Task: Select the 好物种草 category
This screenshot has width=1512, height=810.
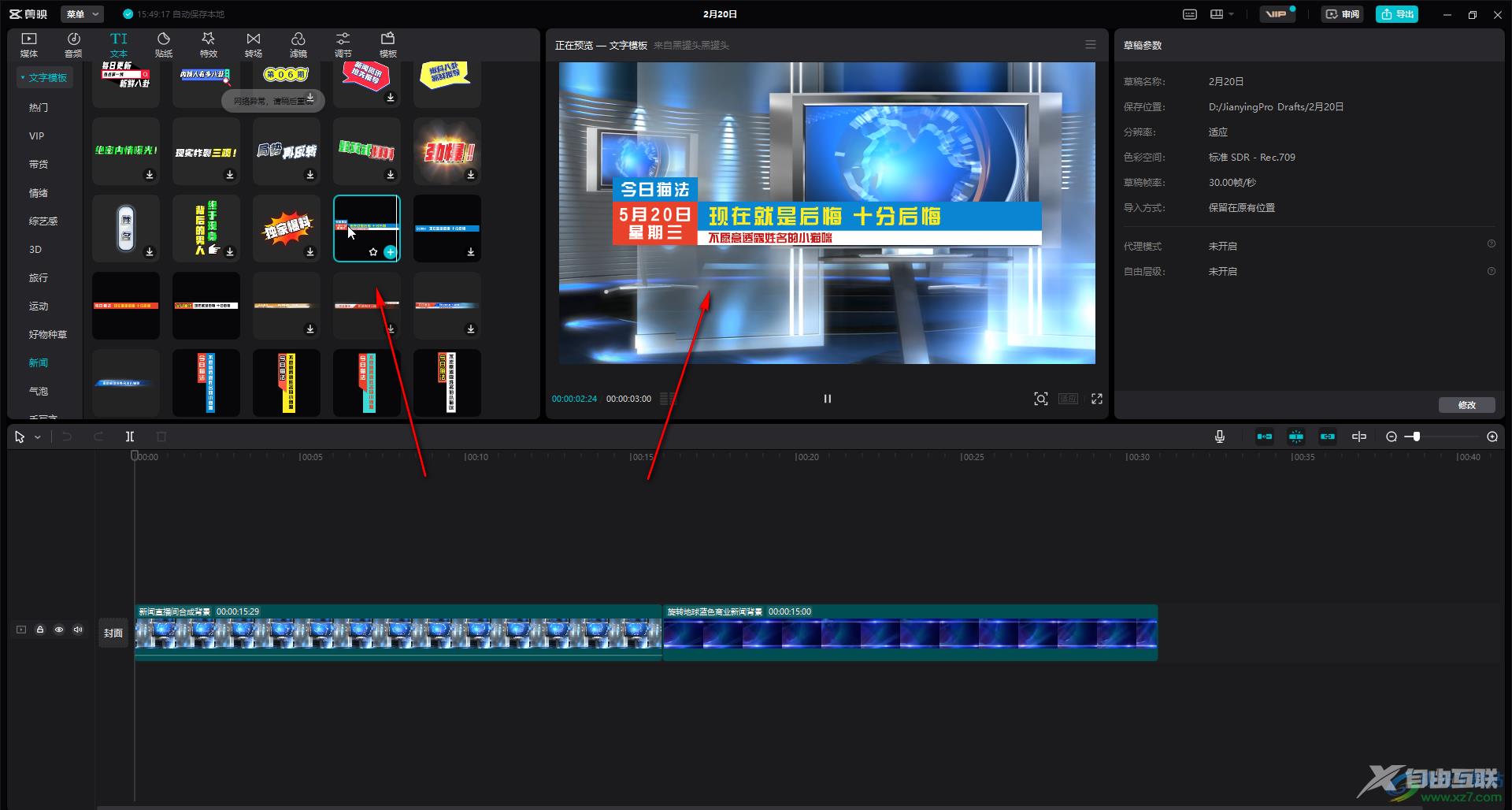Action: point(48,334)
